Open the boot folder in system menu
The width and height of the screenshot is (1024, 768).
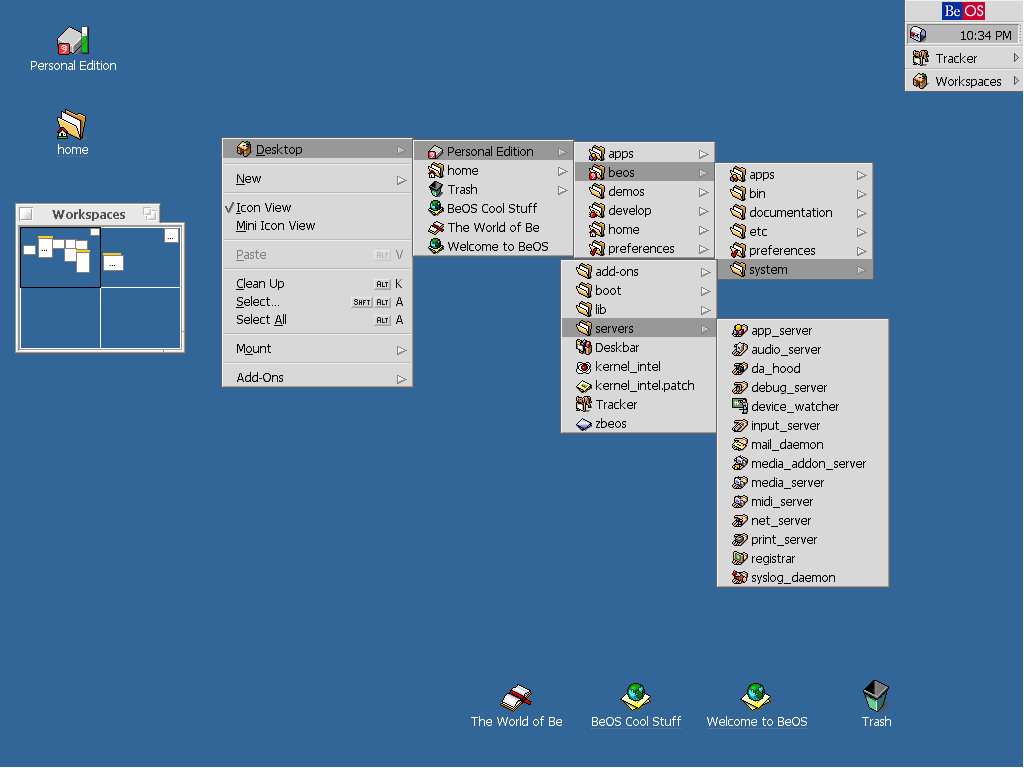click(x=638, y=291)
